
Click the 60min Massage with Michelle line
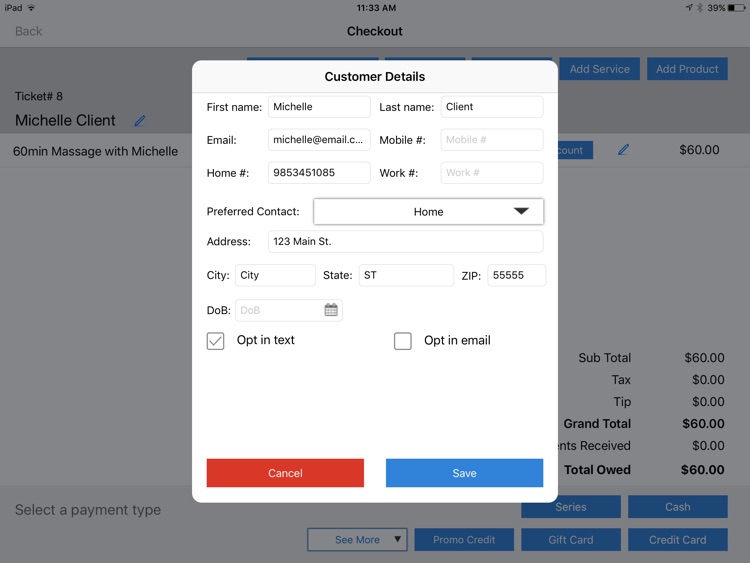click(95, 151)
